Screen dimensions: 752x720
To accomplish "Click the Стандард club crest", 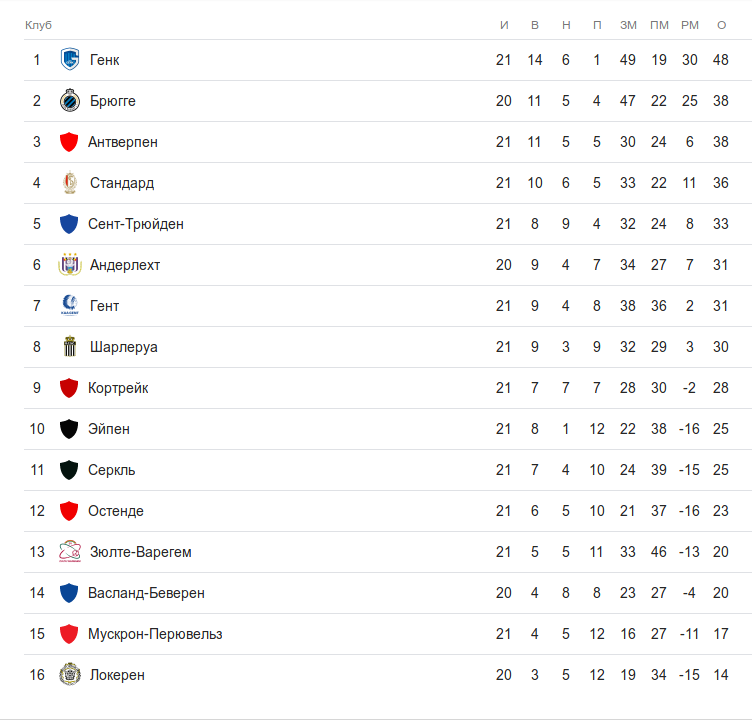I will 69,183.
